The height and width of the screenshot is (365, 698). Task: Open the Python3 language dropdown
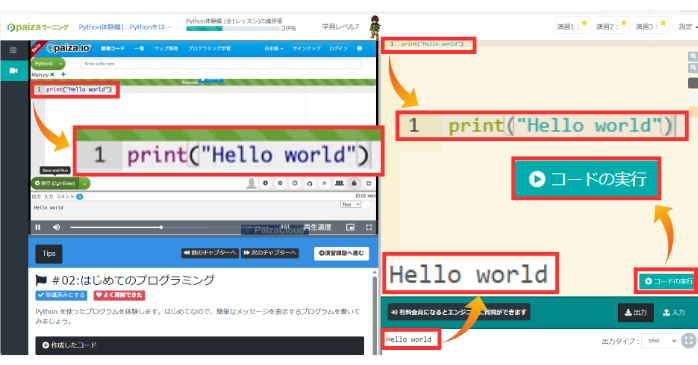[48, 64]
